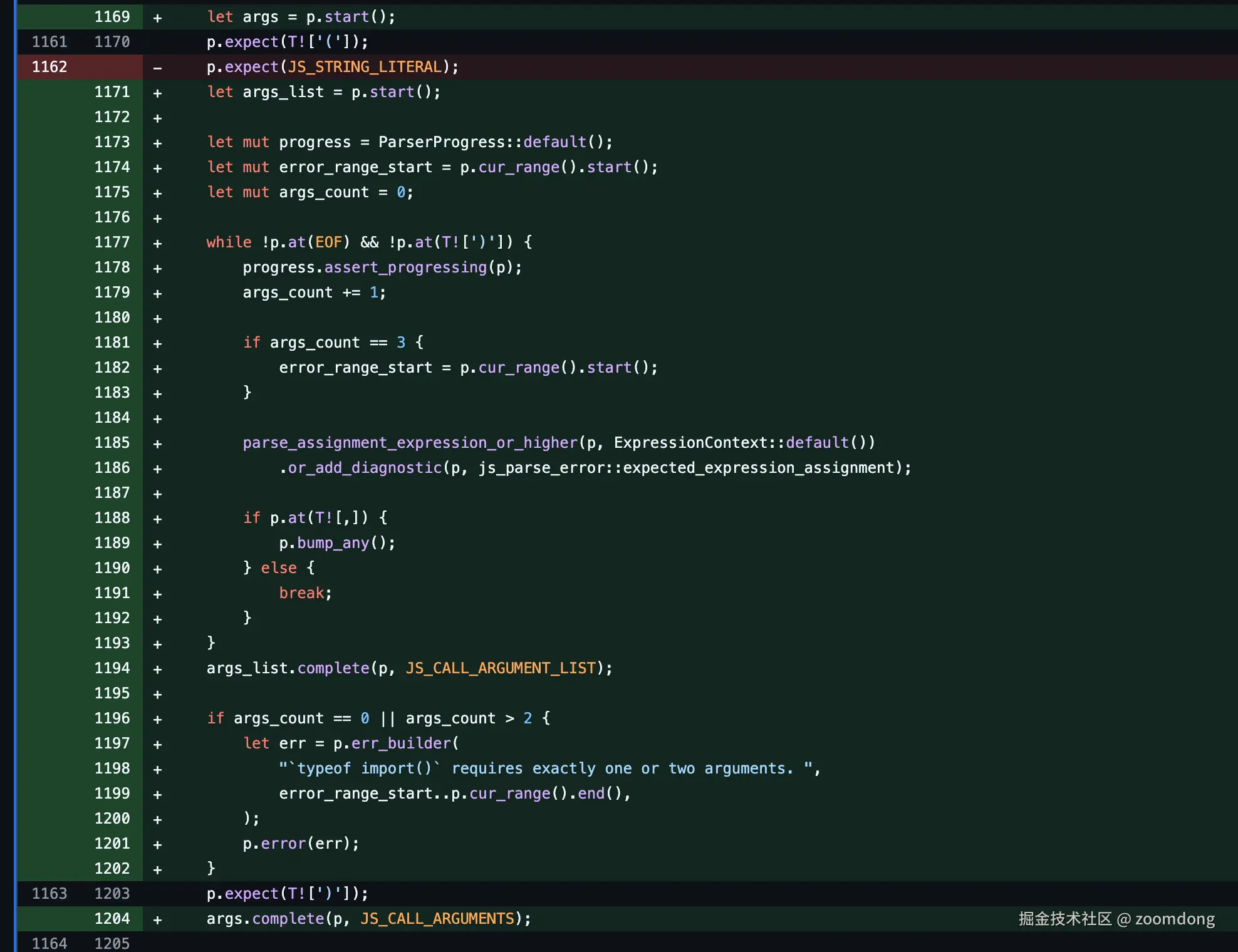Select old line number 1163

[49, 894]
